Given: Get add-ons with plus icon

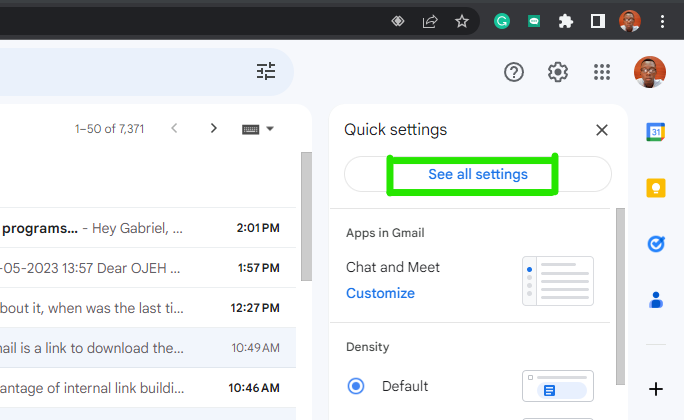Looking at the screenshot, I should tap(656, 389).
